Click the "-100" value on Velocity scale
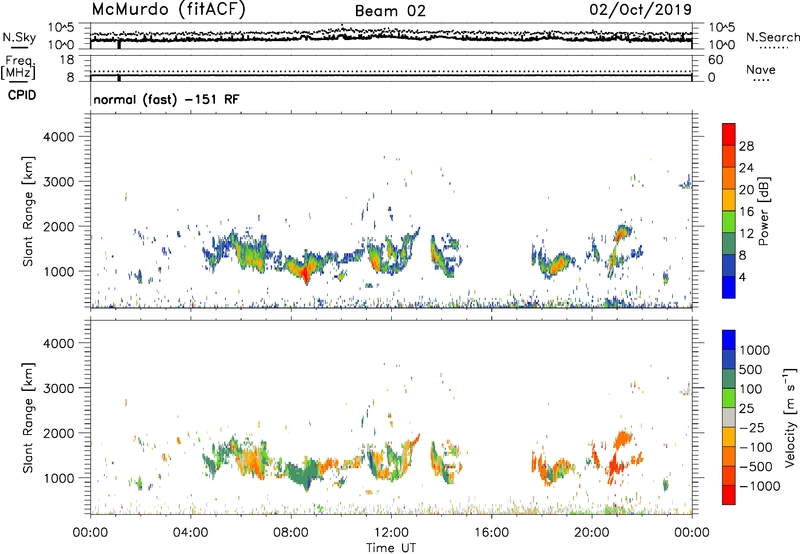 [x=756, y=447]
